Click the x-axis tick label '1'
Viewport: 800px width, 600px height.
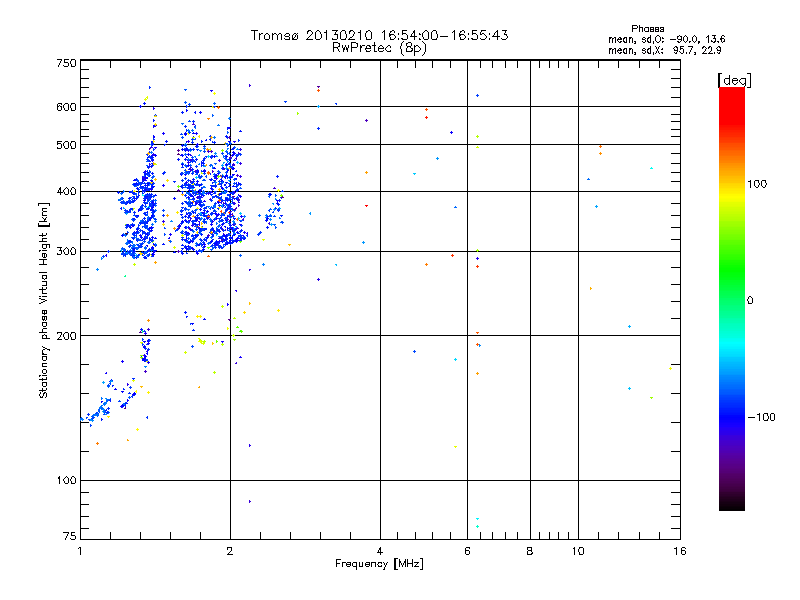coord(80,551)
